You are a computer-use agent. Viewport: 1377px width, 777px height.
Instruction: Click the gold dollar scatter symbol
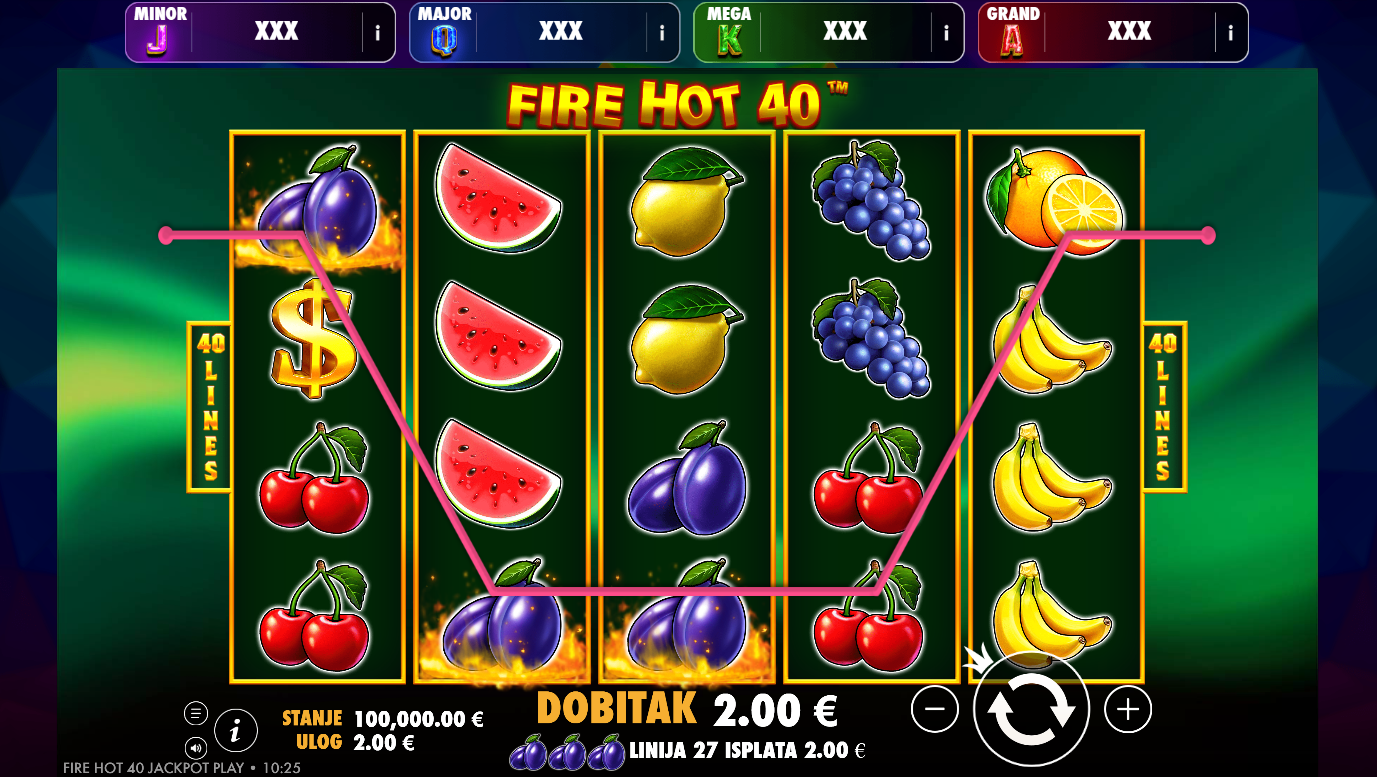(x=313, y=337)
